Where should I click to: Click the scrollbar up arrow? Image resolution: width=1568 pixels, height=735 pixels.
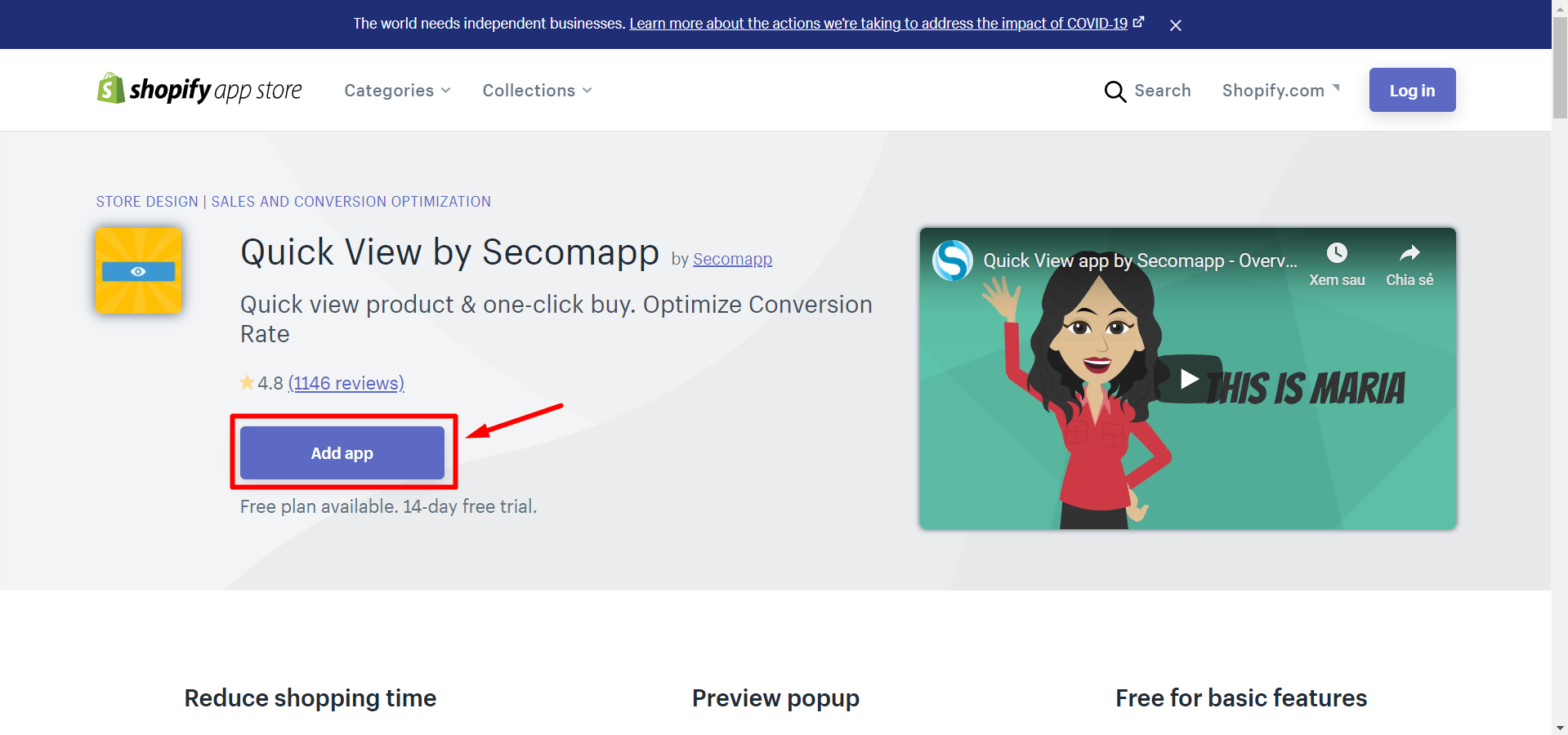(1560, 7)
